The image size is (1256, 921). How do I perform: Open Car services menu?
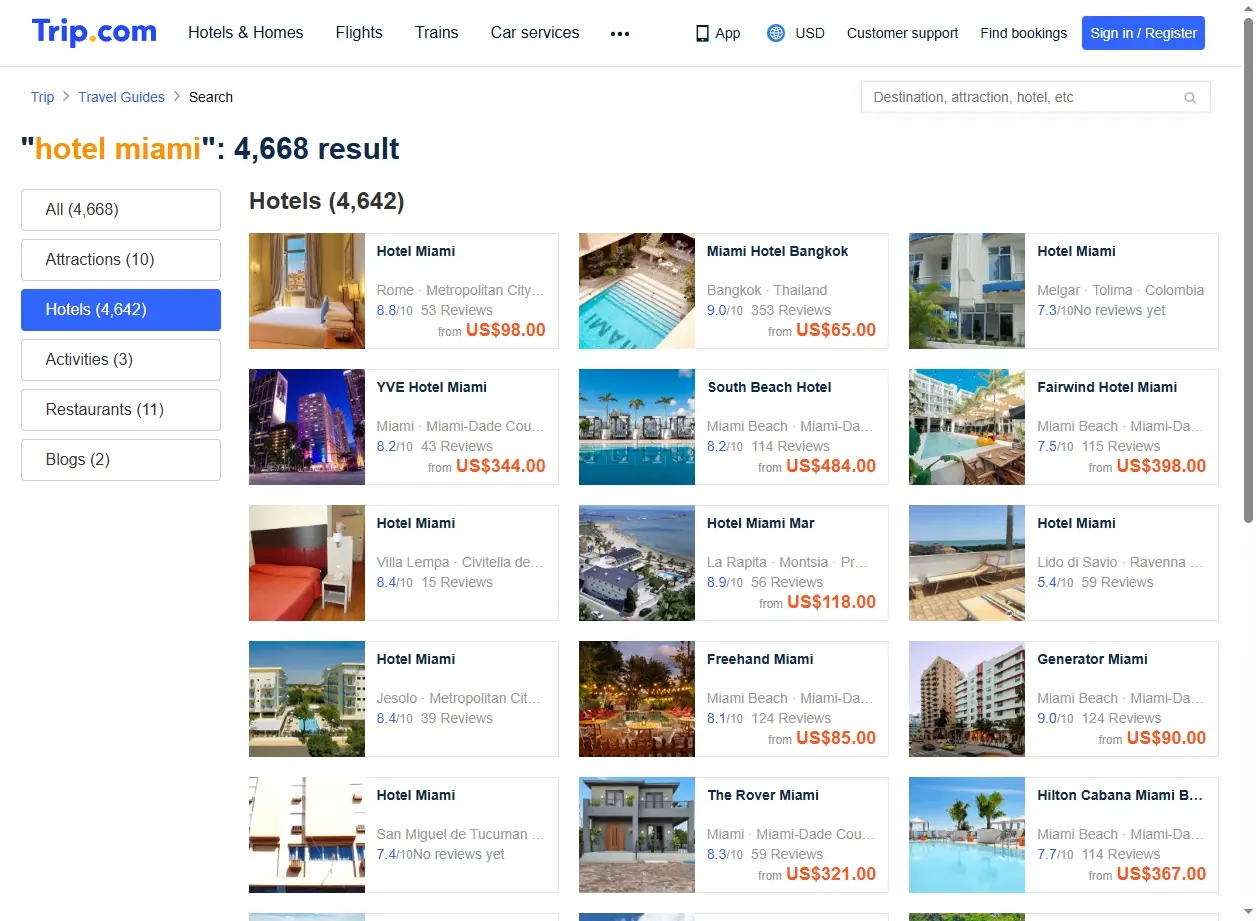(535, 33)
